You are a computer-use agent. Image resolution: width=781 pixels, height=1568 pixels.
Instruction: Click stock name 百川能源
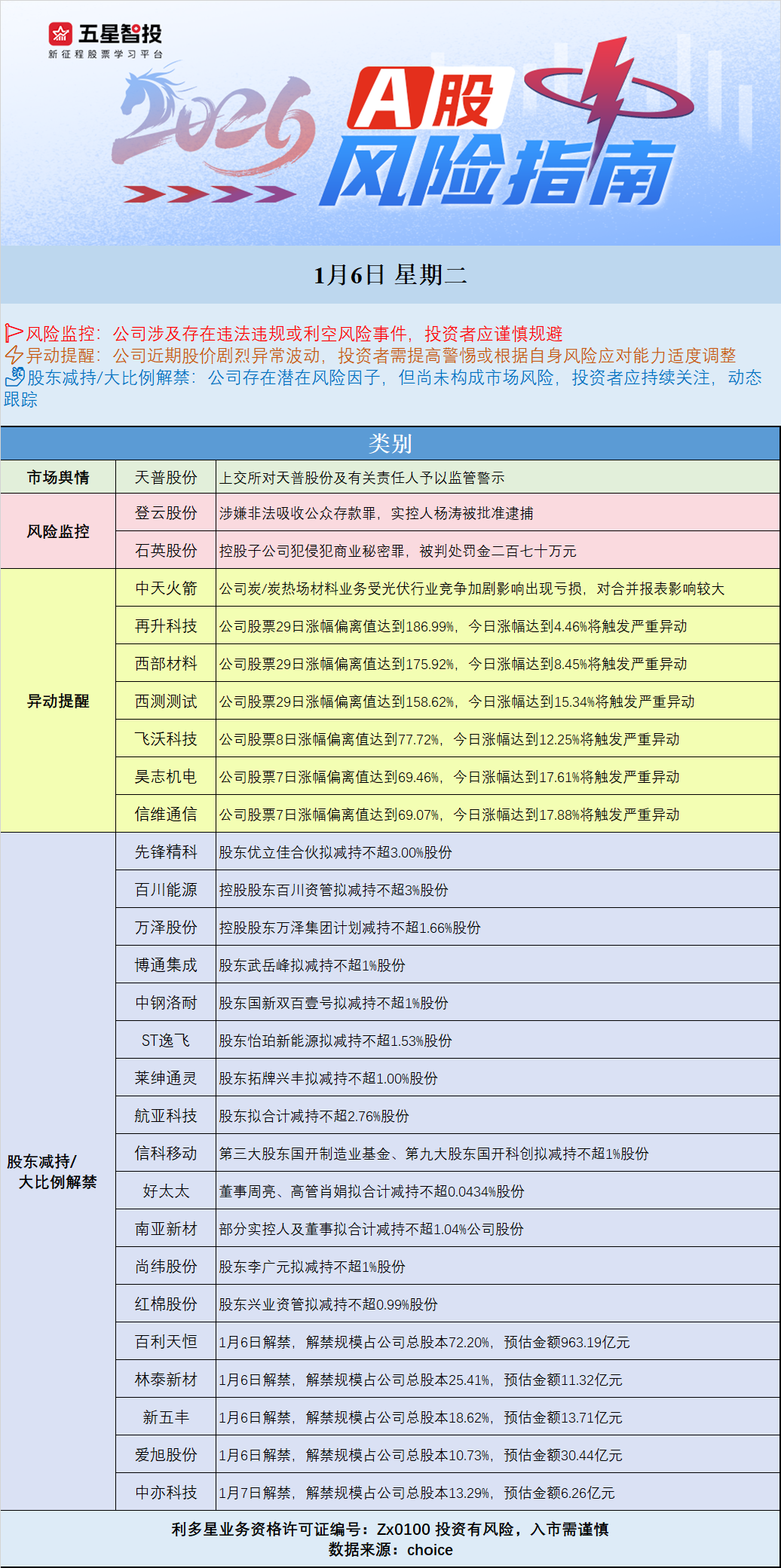(x=166, y=890)
